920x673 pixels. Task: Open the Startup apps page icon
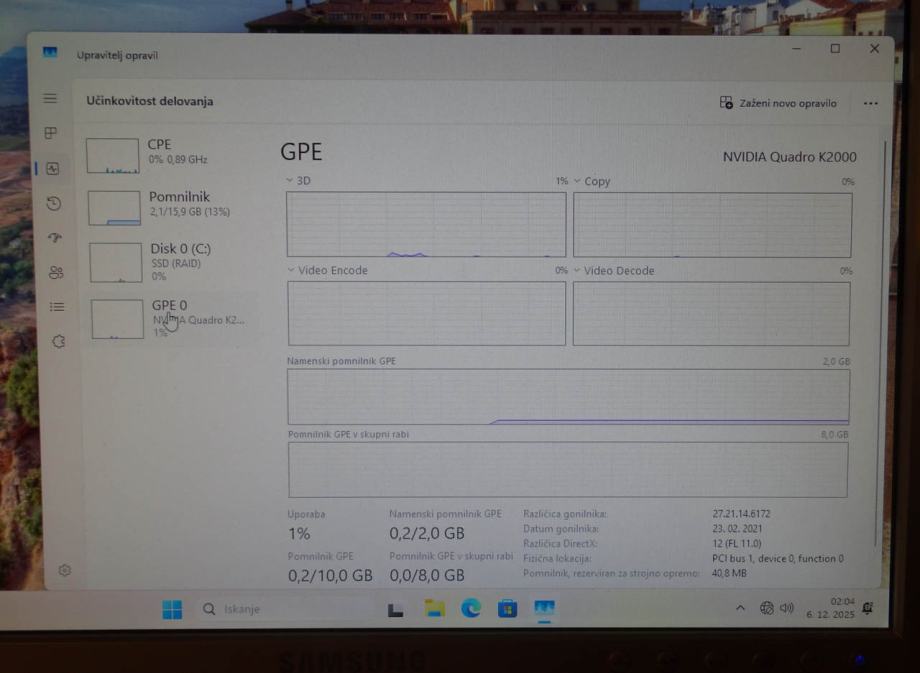coord(55,238)
